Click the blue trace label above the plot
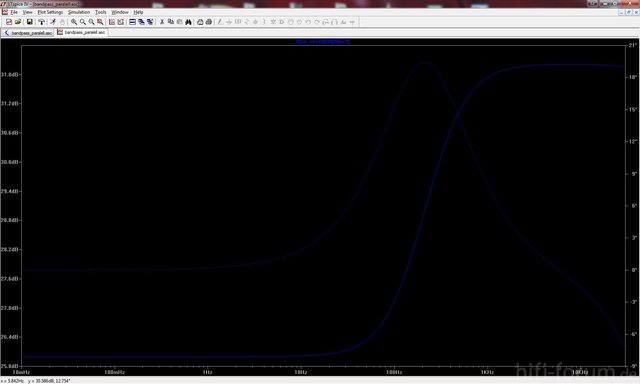The width and height of the screenshot is (640, 384). click(323, 42)
